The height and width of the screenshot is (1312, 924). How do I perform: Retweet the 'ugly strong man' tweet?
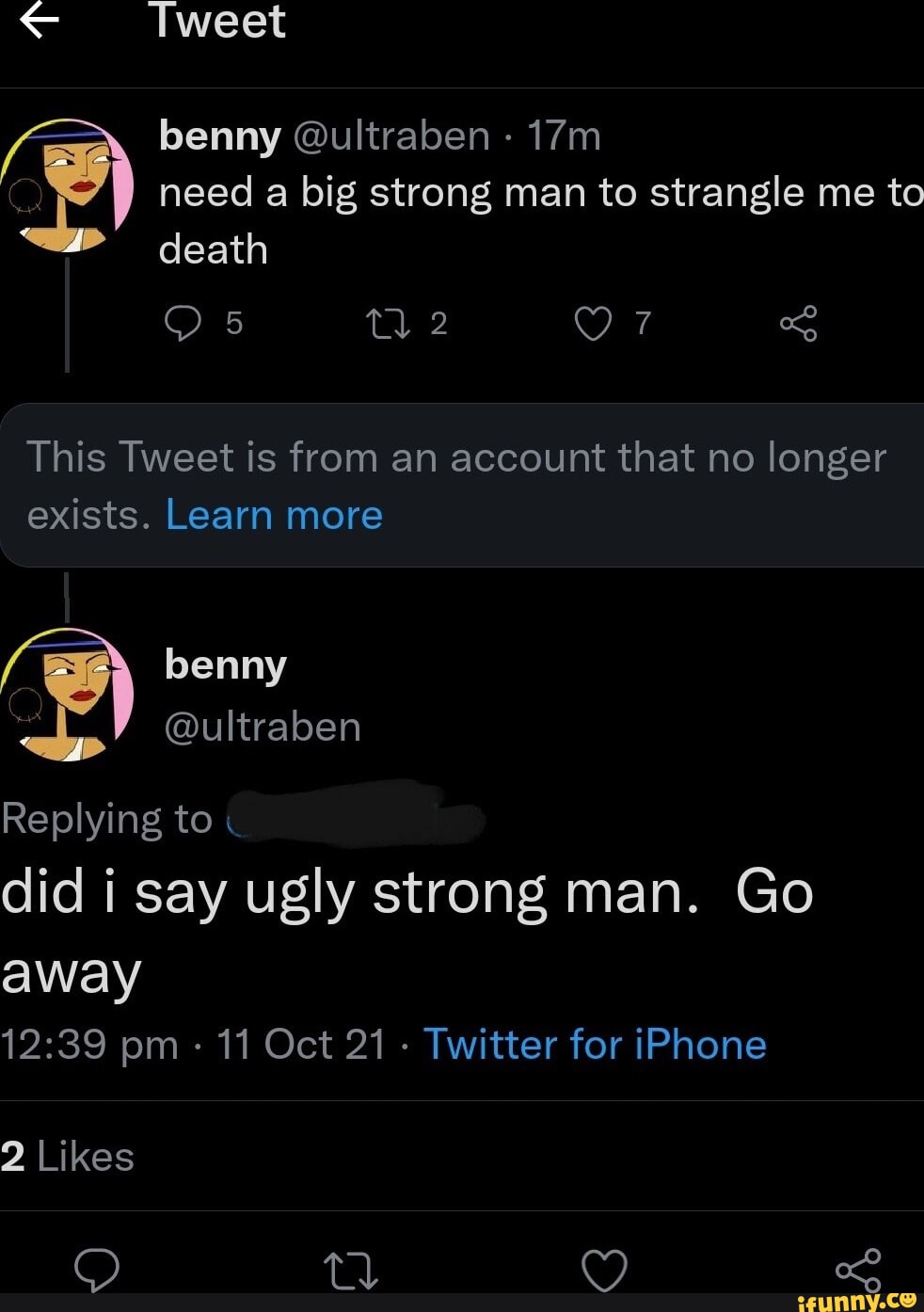(x=351, y=1271)
